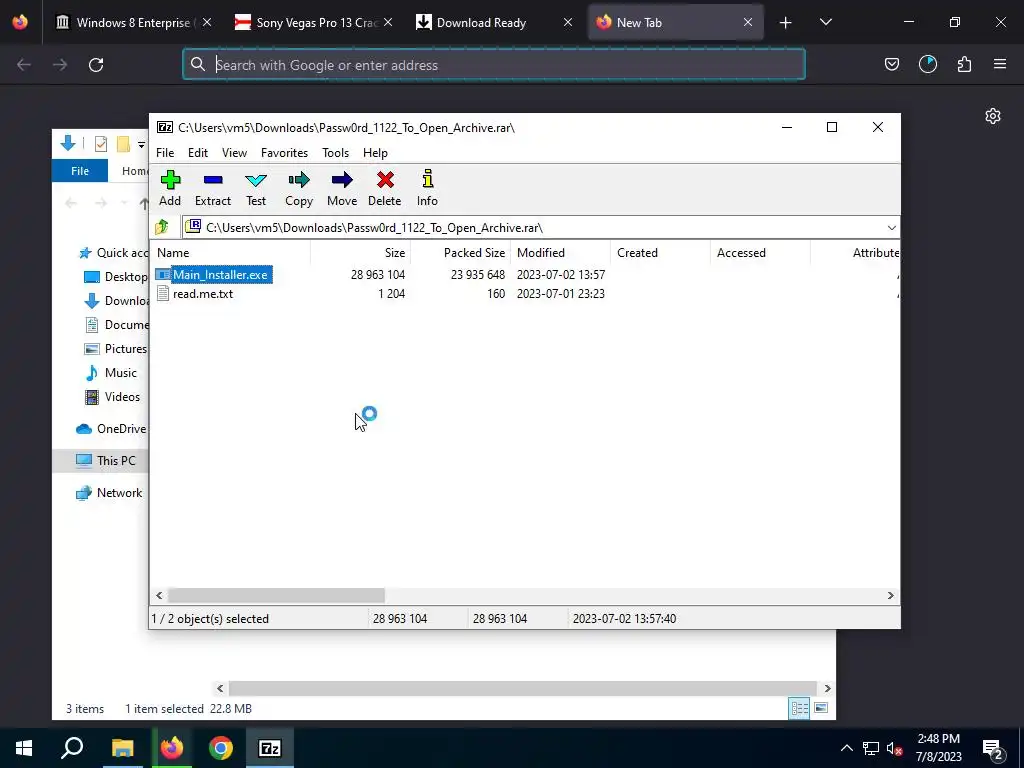The width and height of the screenshot is (1024, 768).
Task: Extract the archive with the Extract tool
Action: [x=213, y=189]
